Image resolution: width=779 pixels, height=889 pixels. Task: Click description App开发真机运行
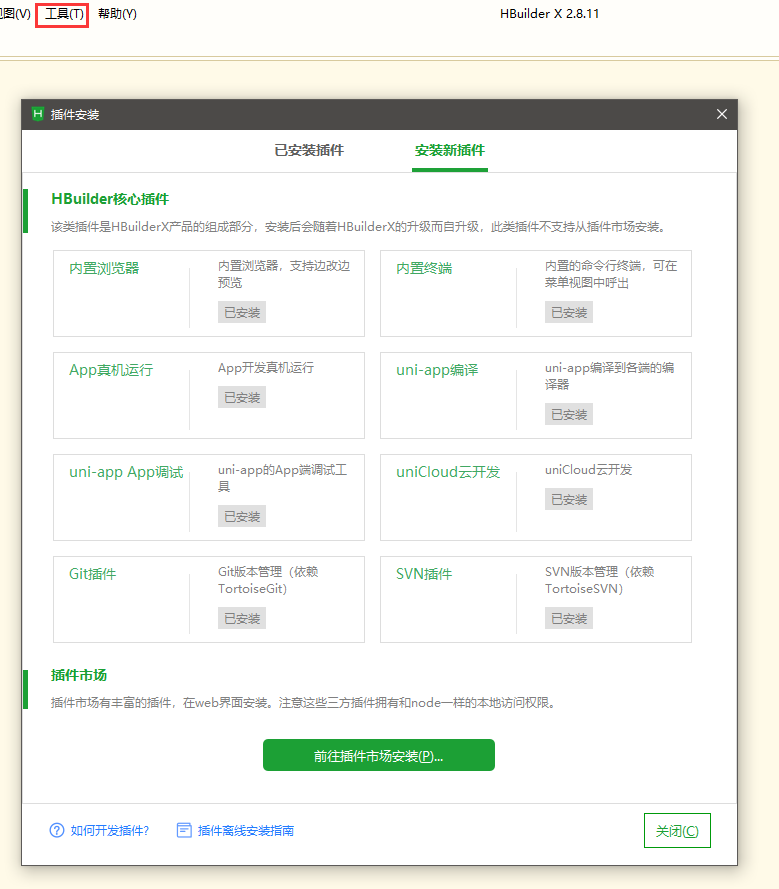tap(266, 367)
